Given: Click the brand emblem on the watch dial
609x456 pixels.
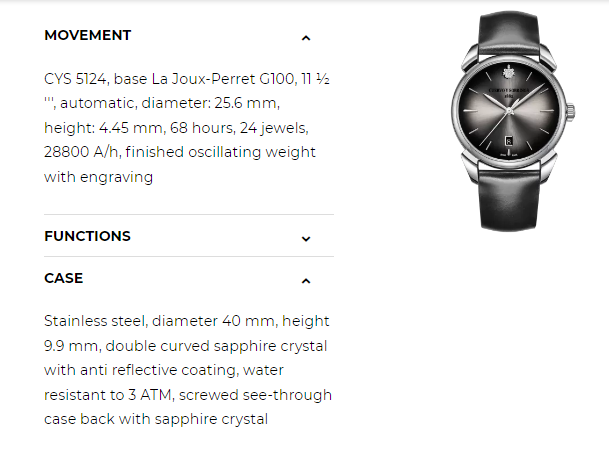Looking at the screenshot, I should pos(508,72).
